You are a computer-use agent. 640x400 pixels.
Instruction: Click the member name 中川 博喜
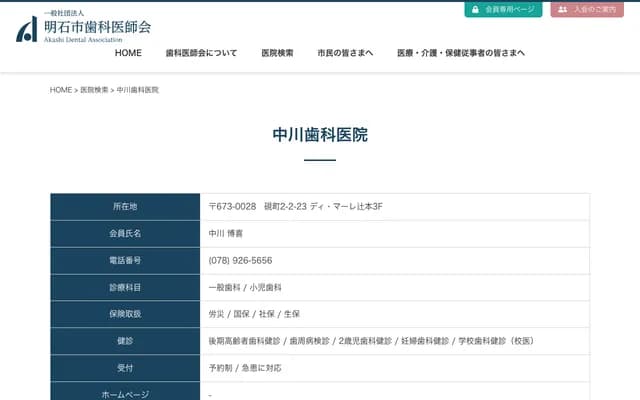(x=226, y=233)
